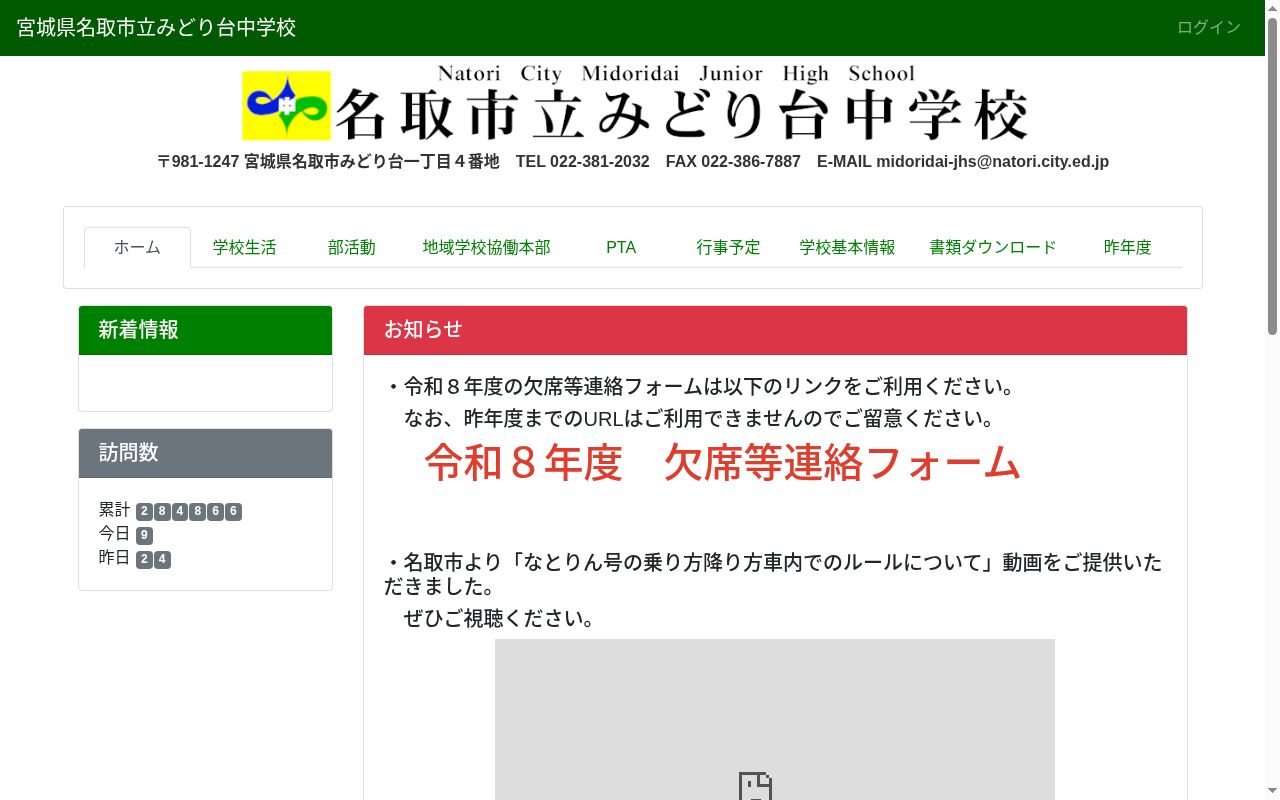Click the 名取市立みどり台中学校 header banner title
Viewport: 1280px width, 800px height.
[682, 114]
